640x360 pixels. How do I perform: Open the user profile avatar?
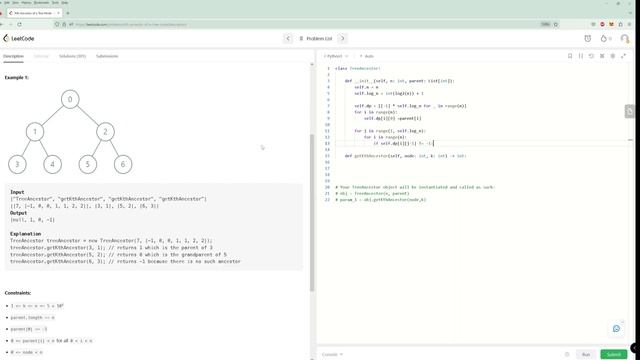tap(624, 38)
